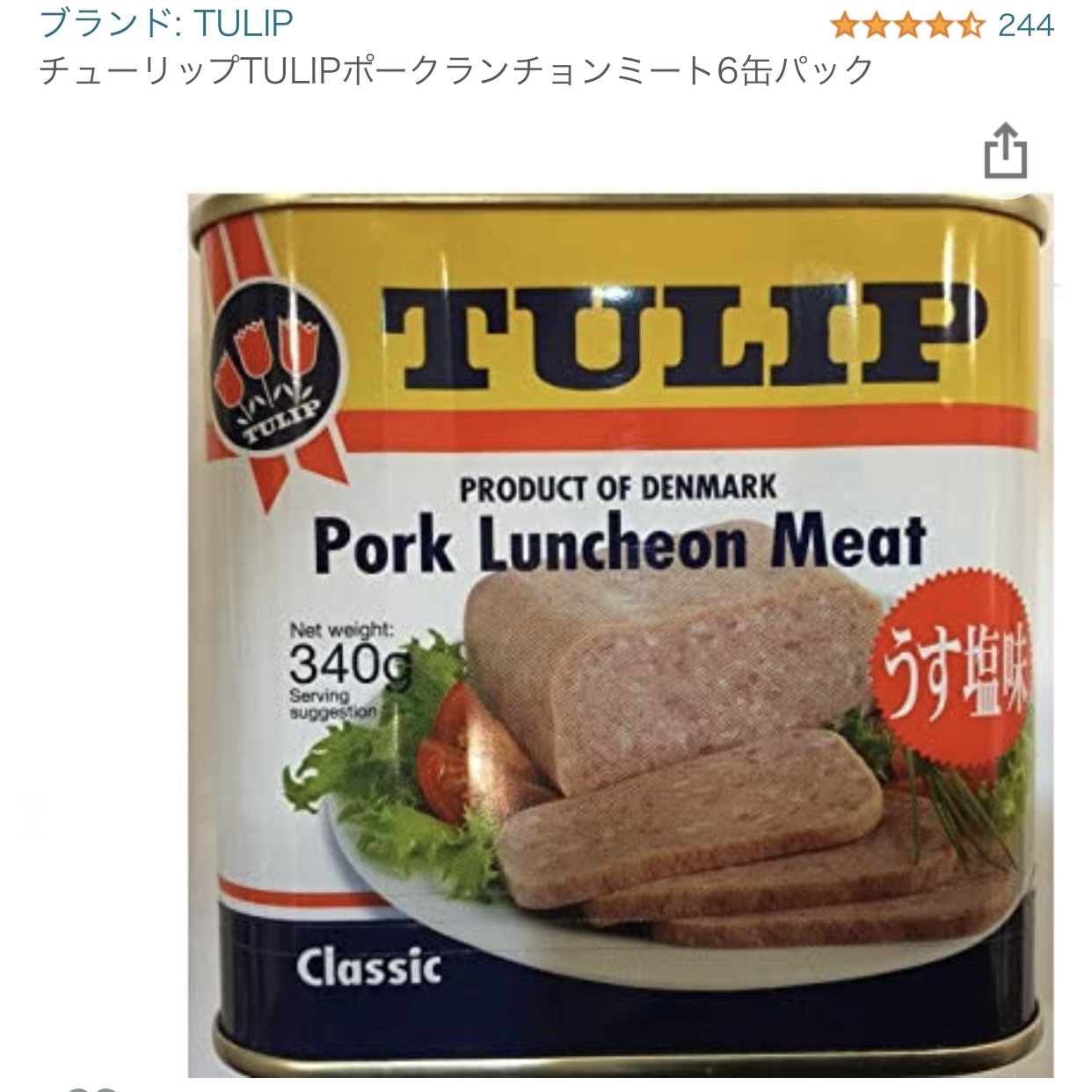The image size is (1092, 1092).
Task: Click the first gold star in rating
Action: 844,25
